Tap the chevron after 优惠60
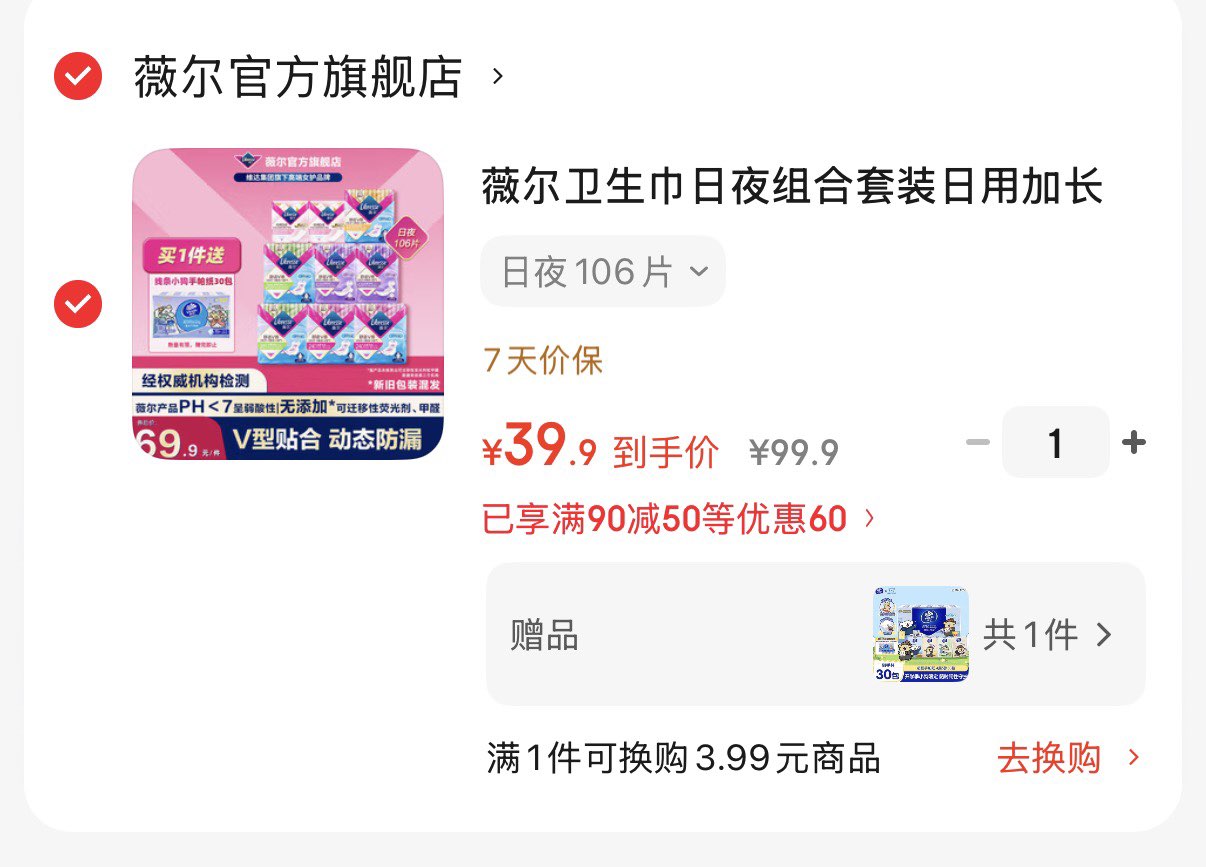 868,518
